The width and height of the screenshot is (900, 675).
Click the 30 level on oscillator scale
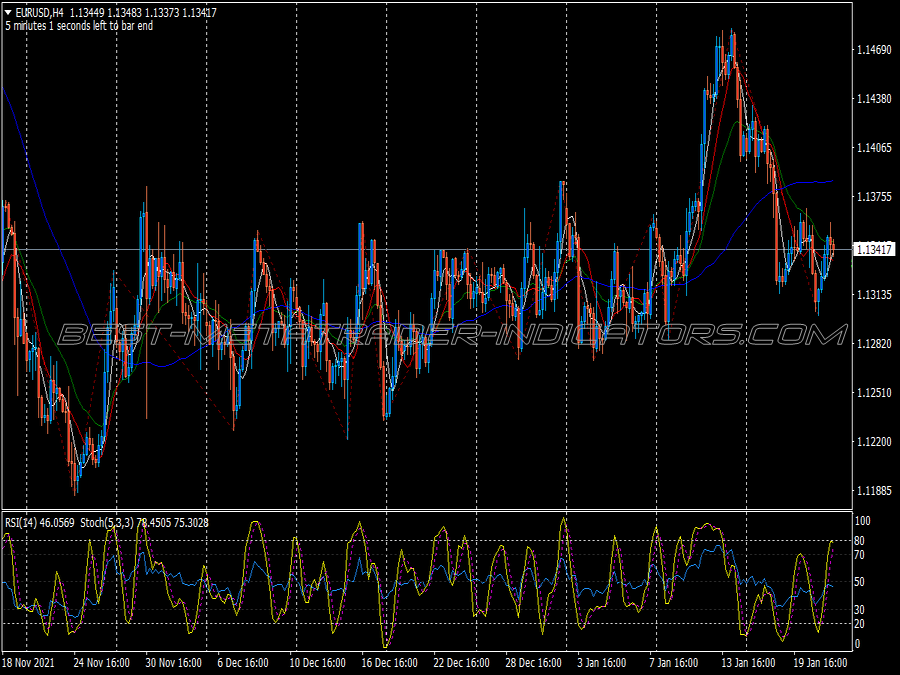[859, 610]
